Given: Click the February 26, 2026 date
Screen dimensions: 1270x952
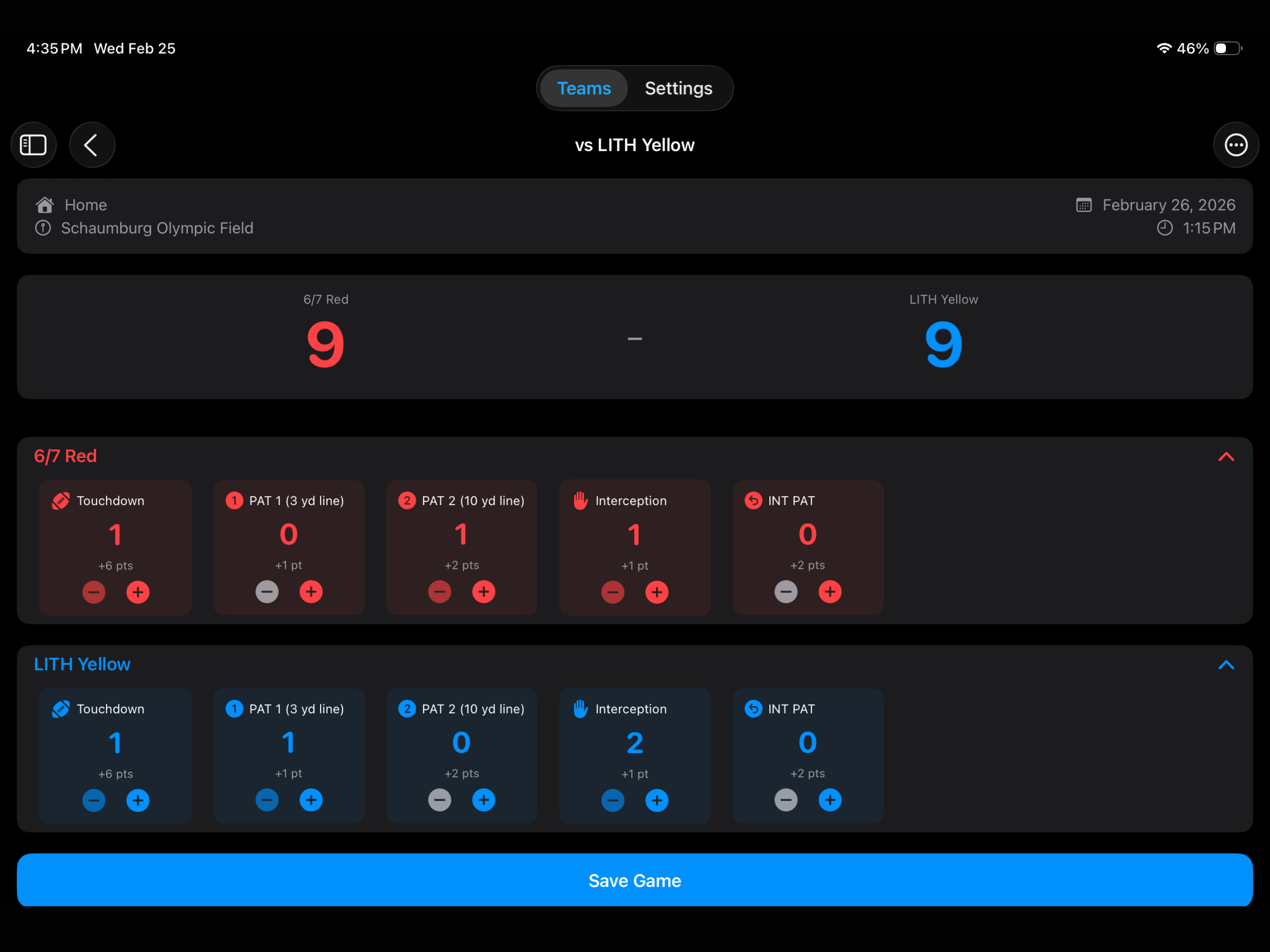Looking at the screenshot, I should (1168, 205).
